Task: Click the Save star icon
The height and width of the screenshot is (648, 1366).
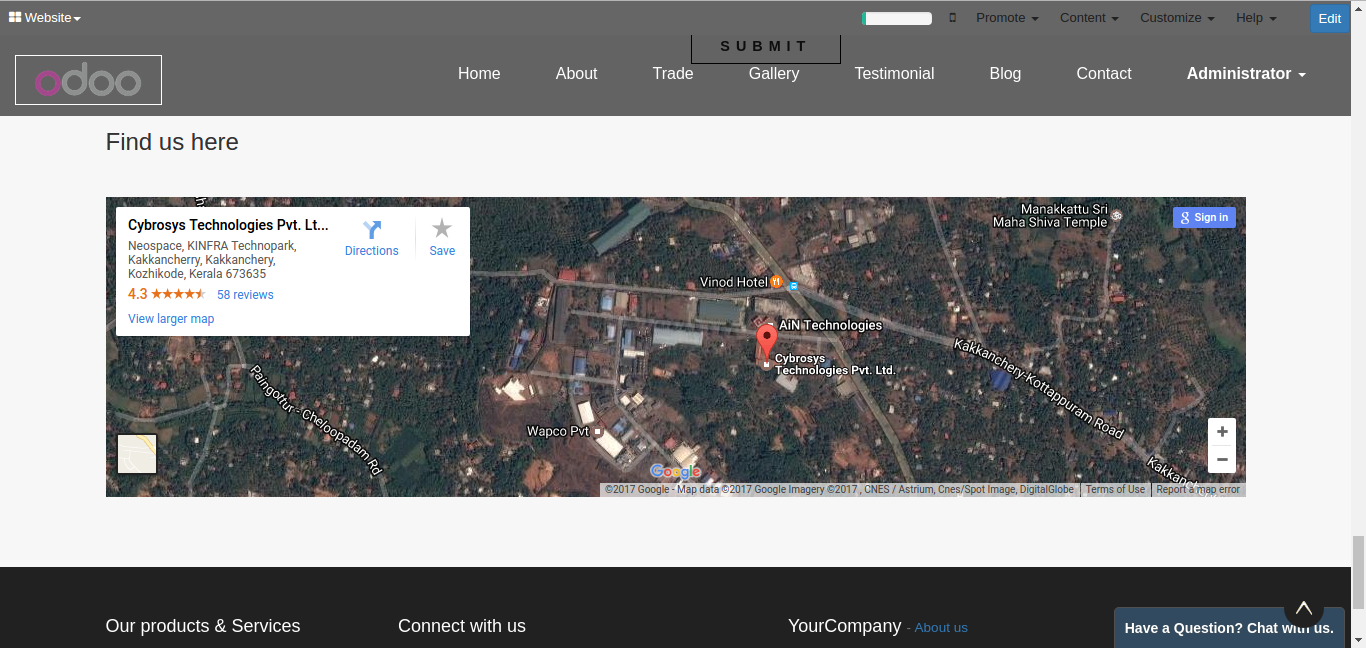Action: [442, 229]
